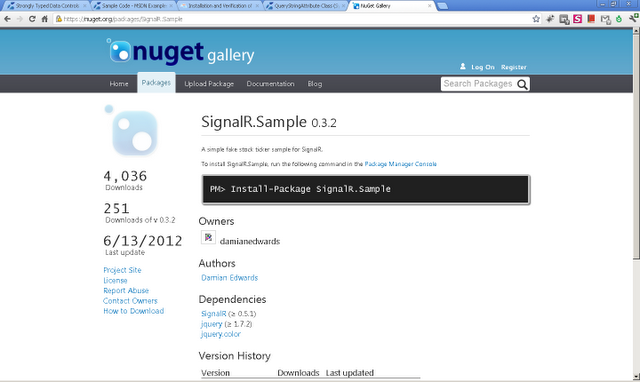The width and height of the screenshot is (640, 382).
Task: Open the SignalR dependency link
Action: coord(213,313)
